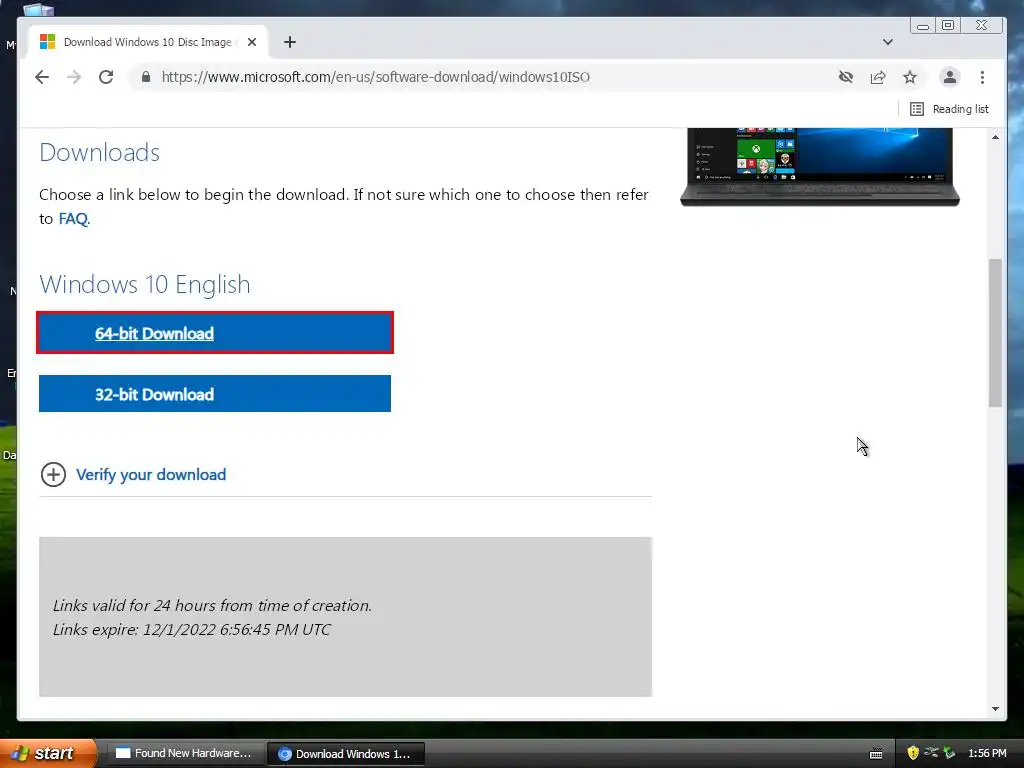Click the Windows 10 English heading
Viewport: 1024px width, 768px height.
click(144, 285)
